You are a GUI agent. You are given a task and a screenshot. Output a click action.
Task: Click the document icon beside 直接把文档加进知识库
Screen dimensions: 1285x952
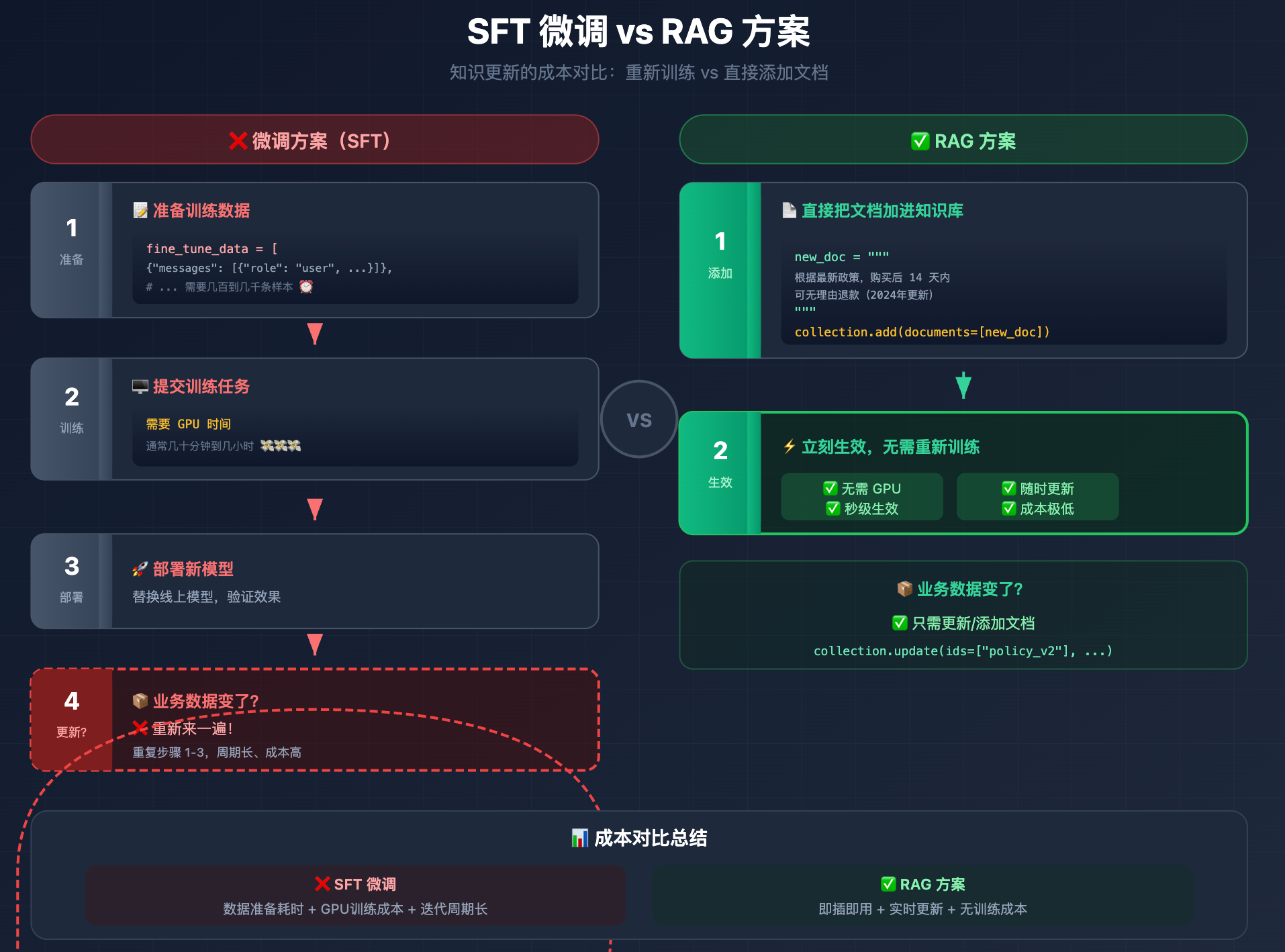pos(789,211)
